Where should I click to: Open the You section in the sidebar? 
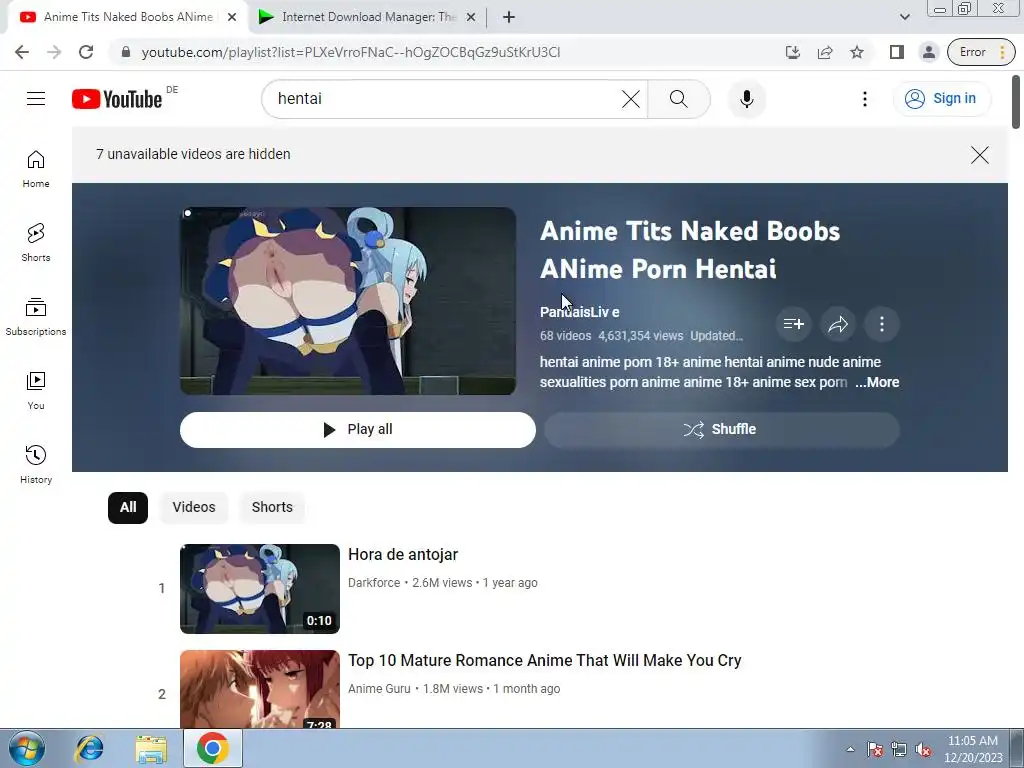coord(36,391)
